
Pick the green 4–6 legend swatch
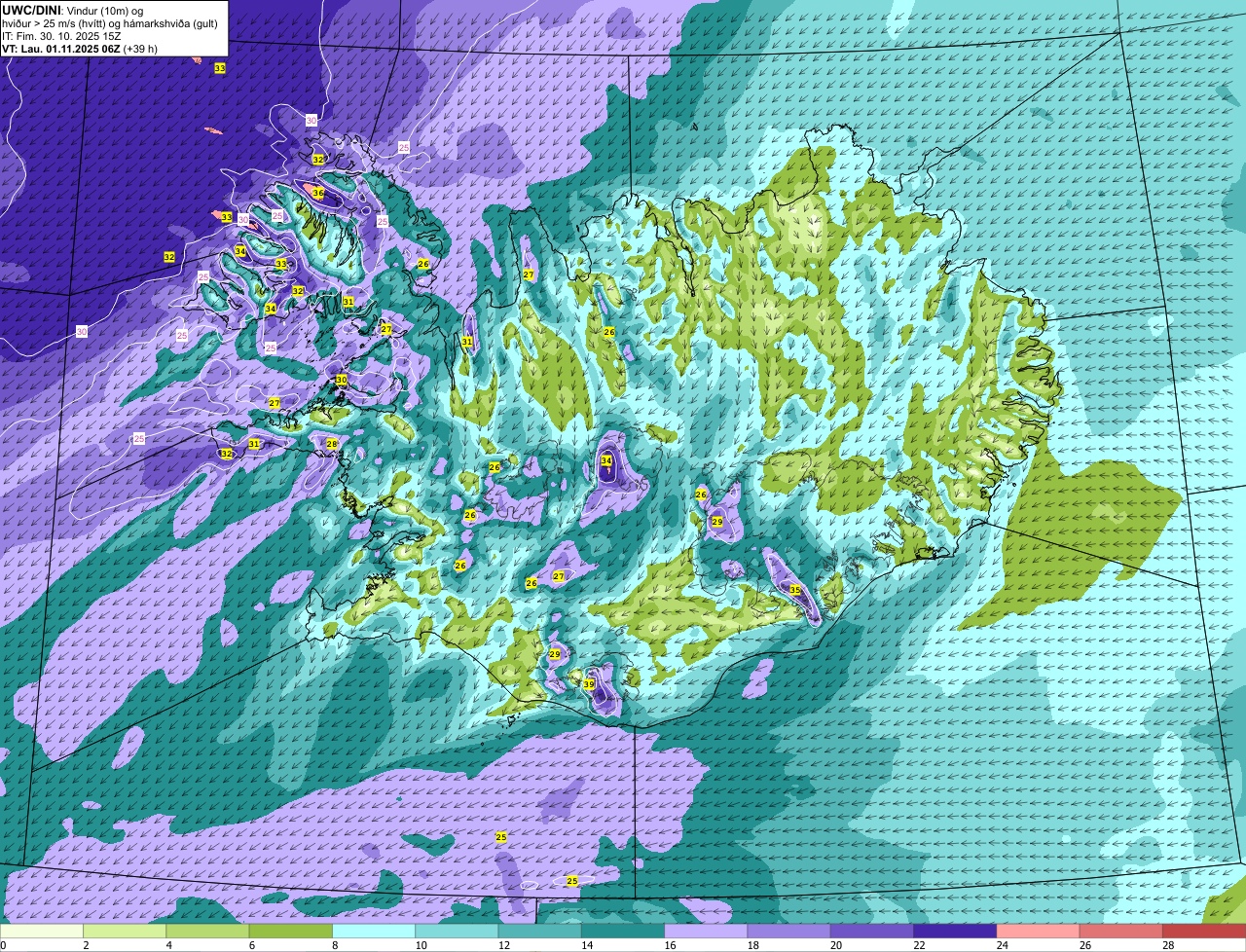click(208, 931)
